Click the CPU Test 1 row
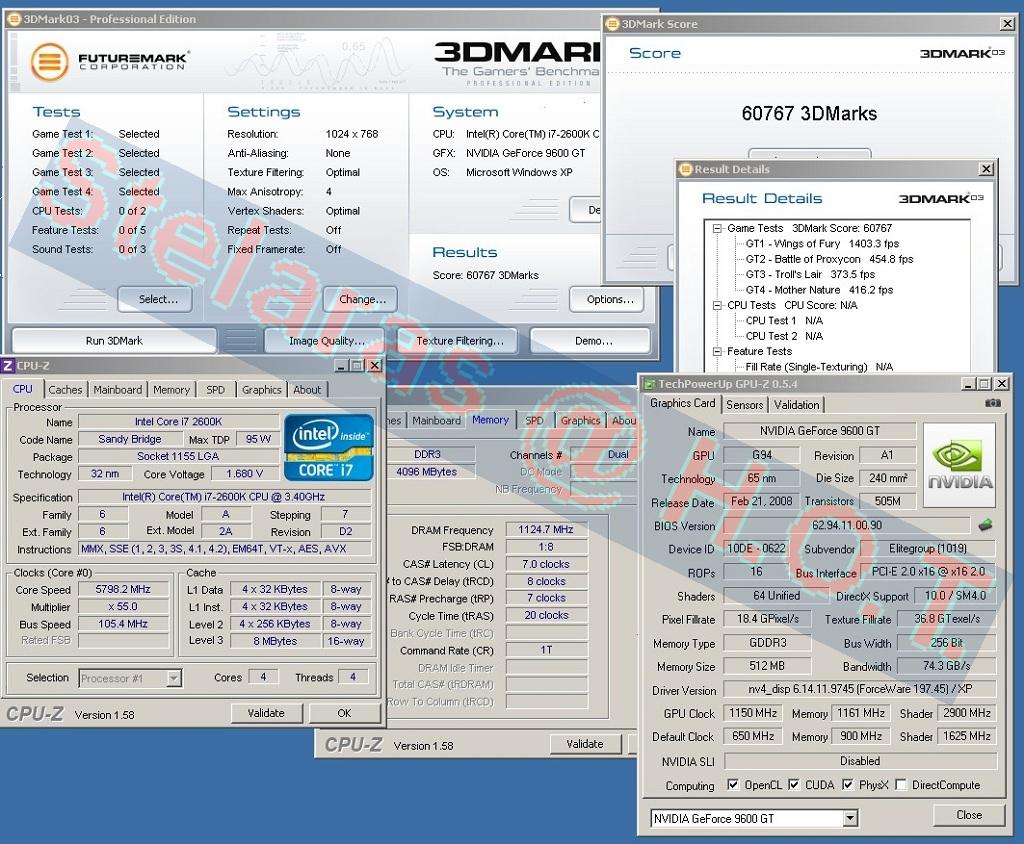The image size is (1024, 844). [x=784, y=321]
